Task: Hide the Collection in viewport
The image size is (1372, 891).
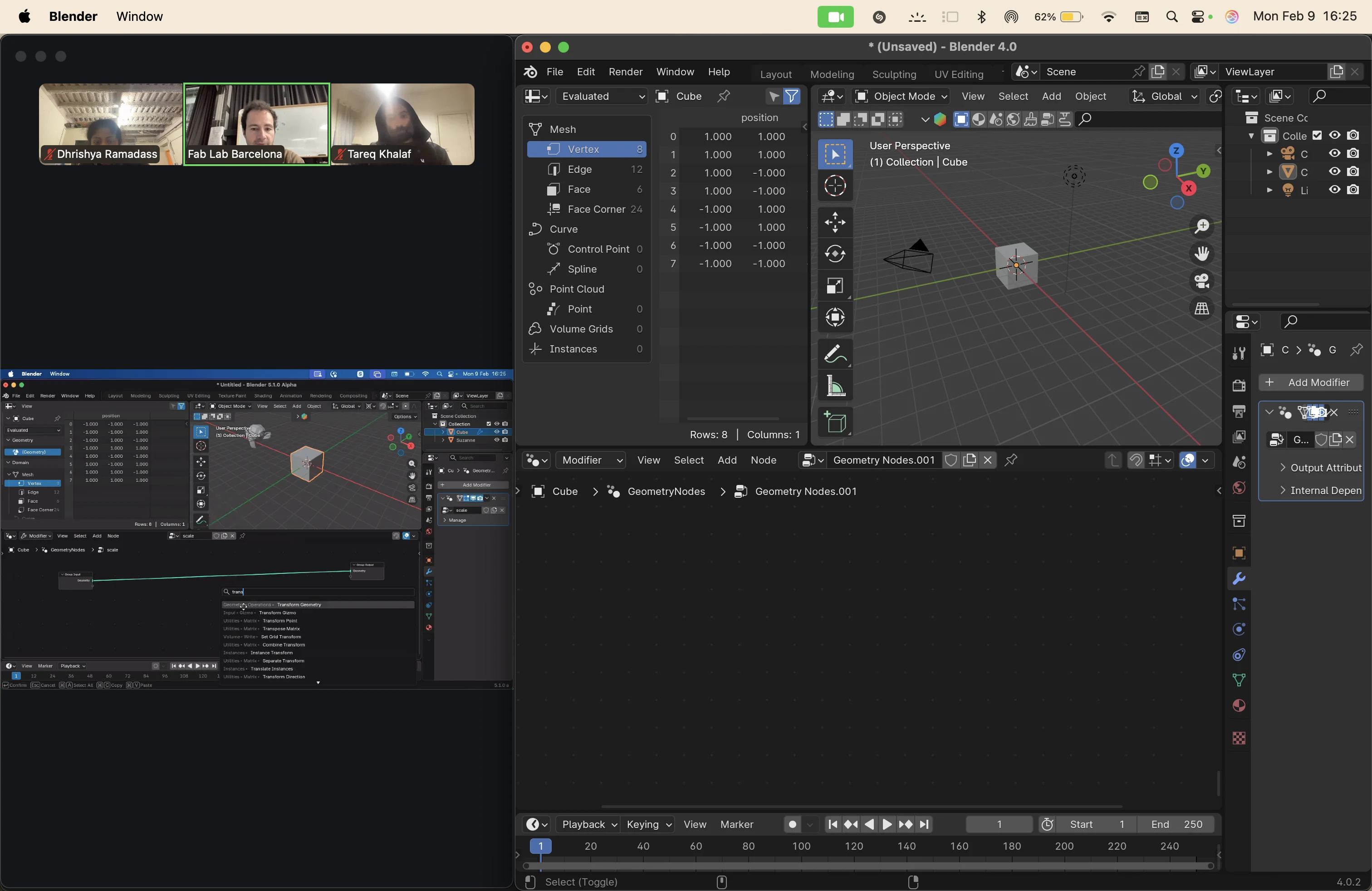Action: (x=1334, y=136)
